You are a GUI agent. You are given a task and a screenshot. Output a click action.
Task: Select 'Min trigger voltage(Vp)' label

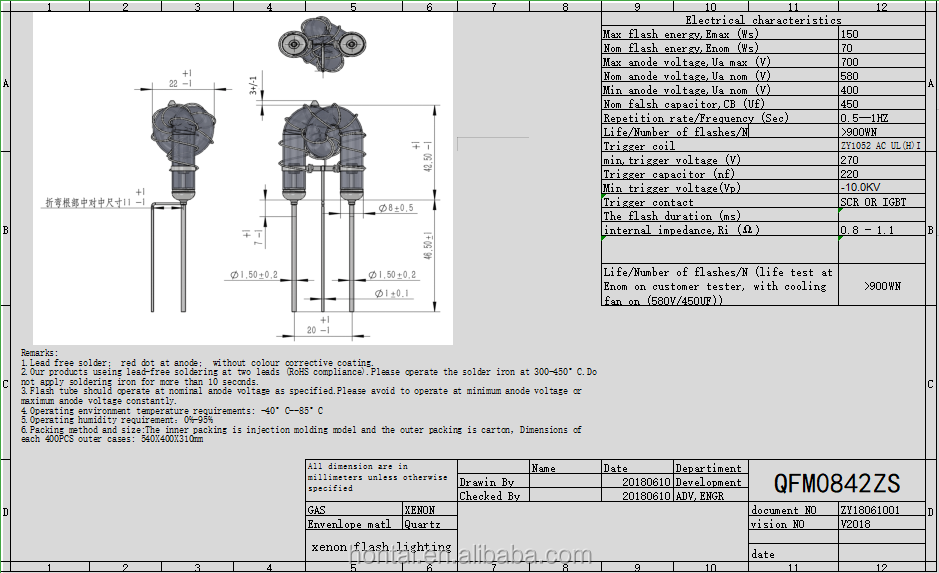[672, 188]
